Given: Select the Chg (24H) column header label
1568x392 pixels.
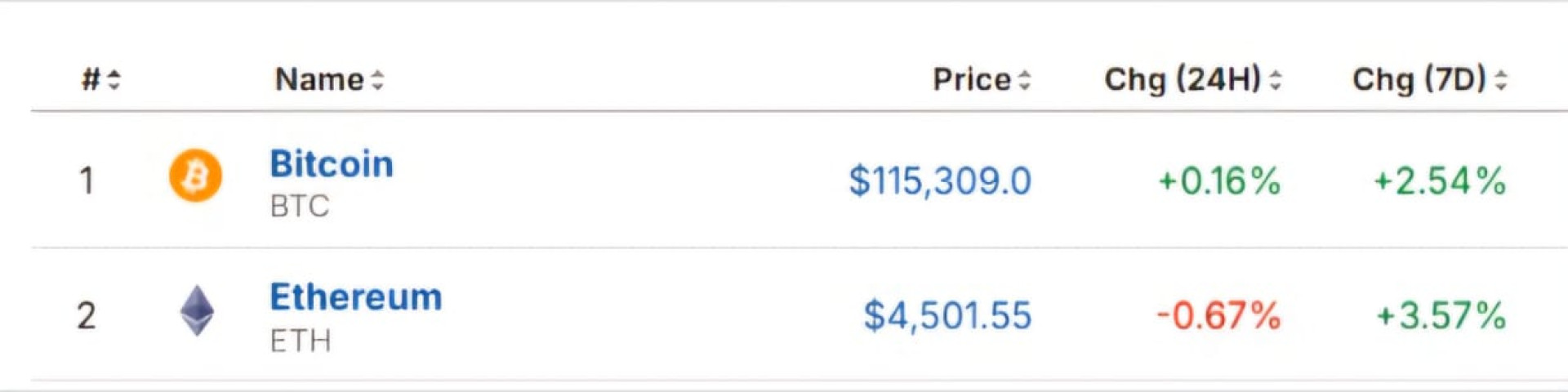Looking at the screenshot, I should pyautogui.click(x=1183, y=79).
